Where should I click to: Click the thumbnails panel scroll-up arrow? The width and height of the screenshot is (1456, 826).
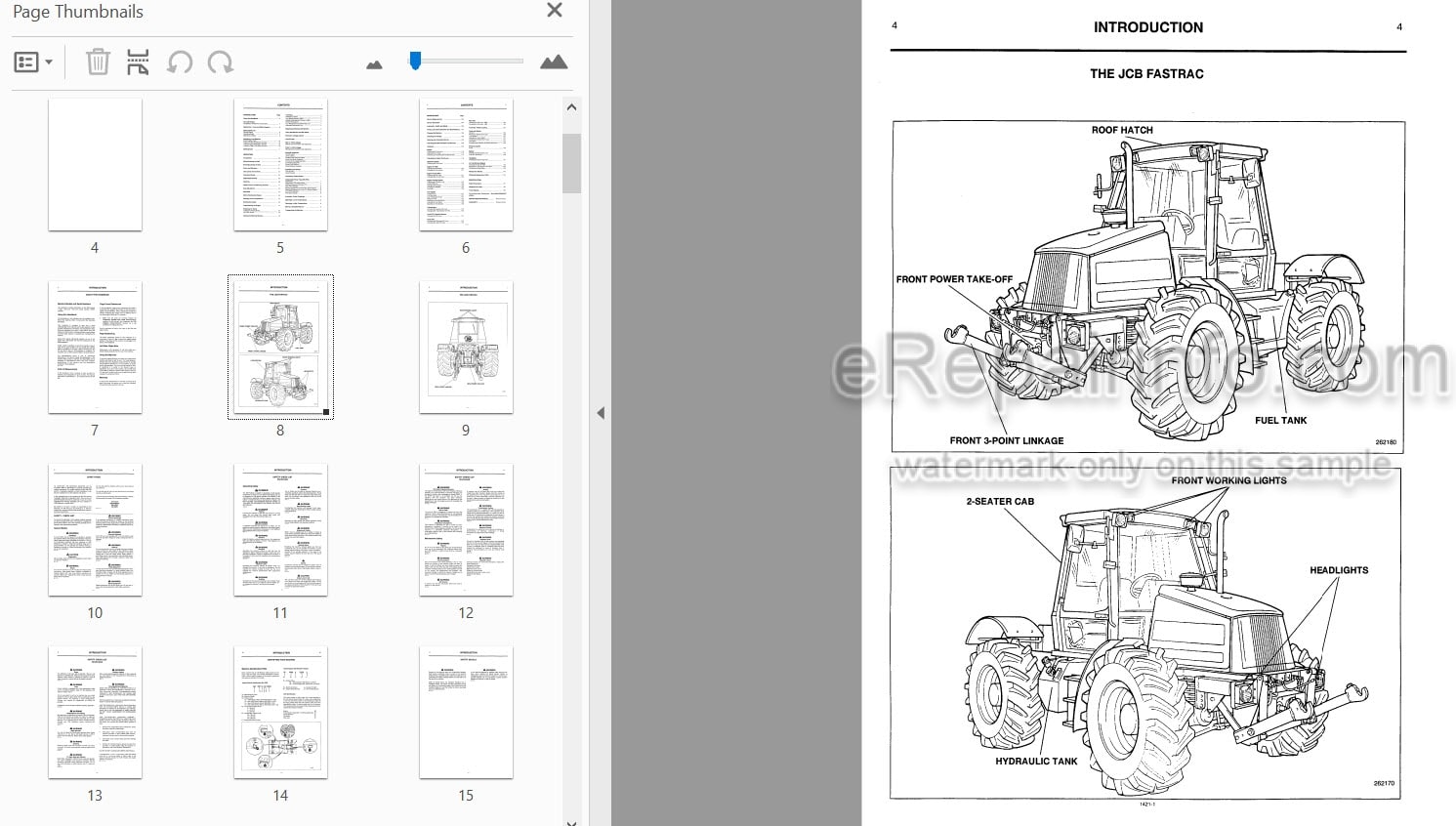(571, 107)
